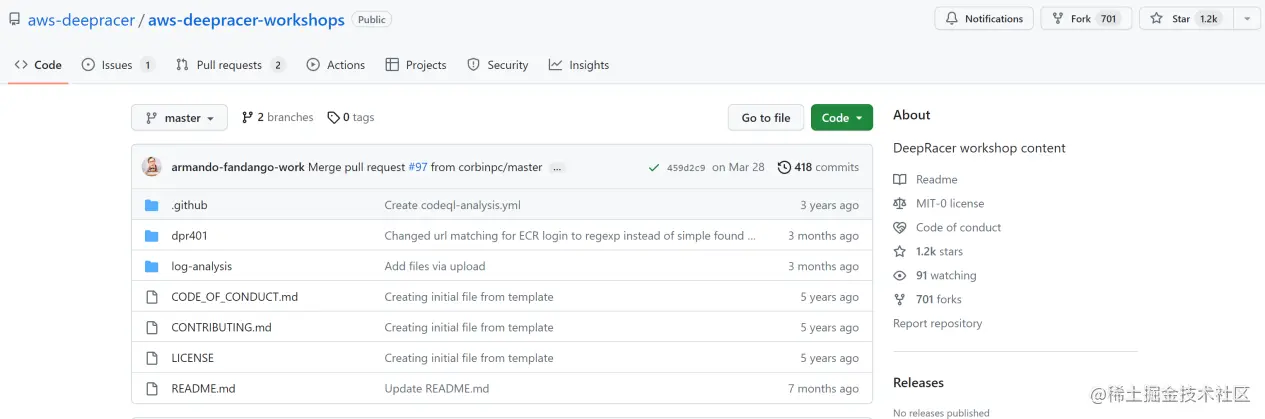
Task: Click the folder icon for dpr401
Action: click(x=152, y=236)
